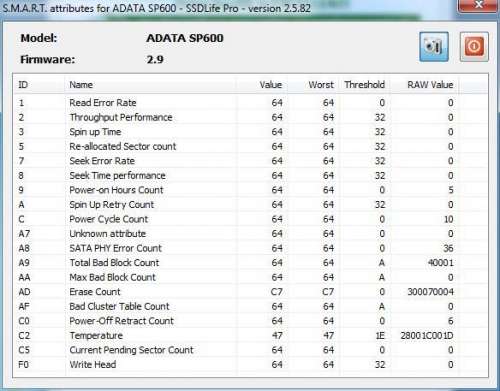Screen dimensions: 500x391
Task: Click threshold 1E in Temperature row
Action: coord(380,335)
